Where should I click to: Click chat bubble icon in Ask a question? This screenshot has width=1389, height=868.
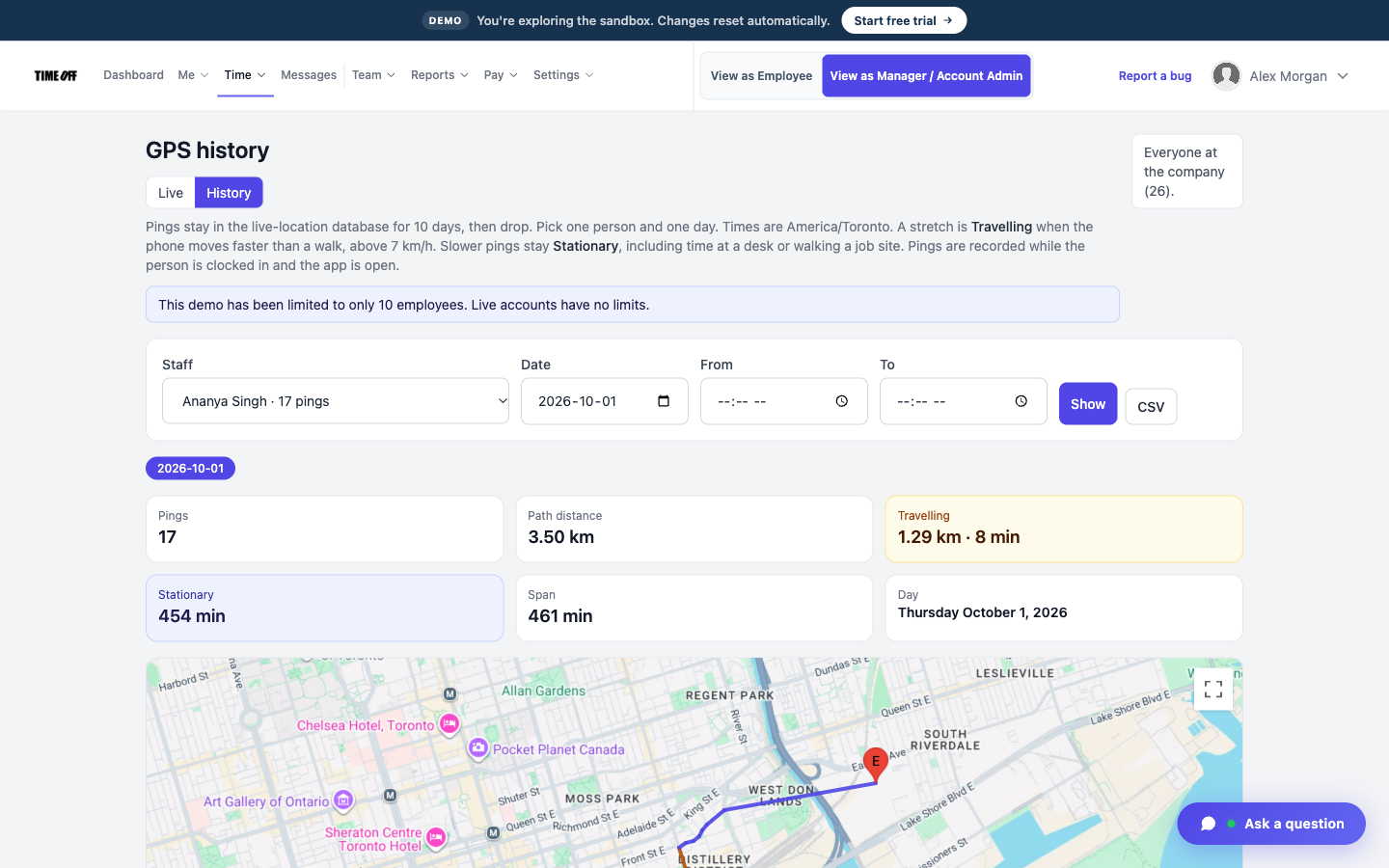(1208, 824)
